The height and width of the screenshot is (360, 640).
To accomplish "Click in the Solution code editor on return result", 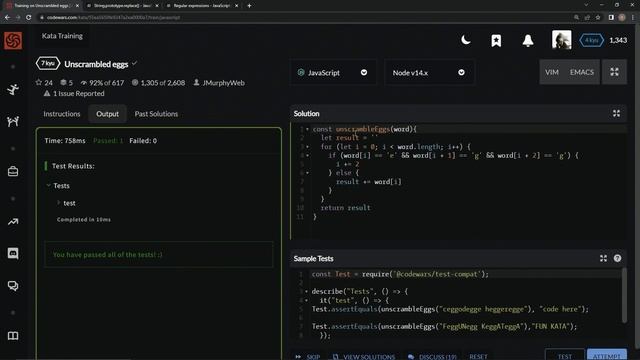I will 345,208.
